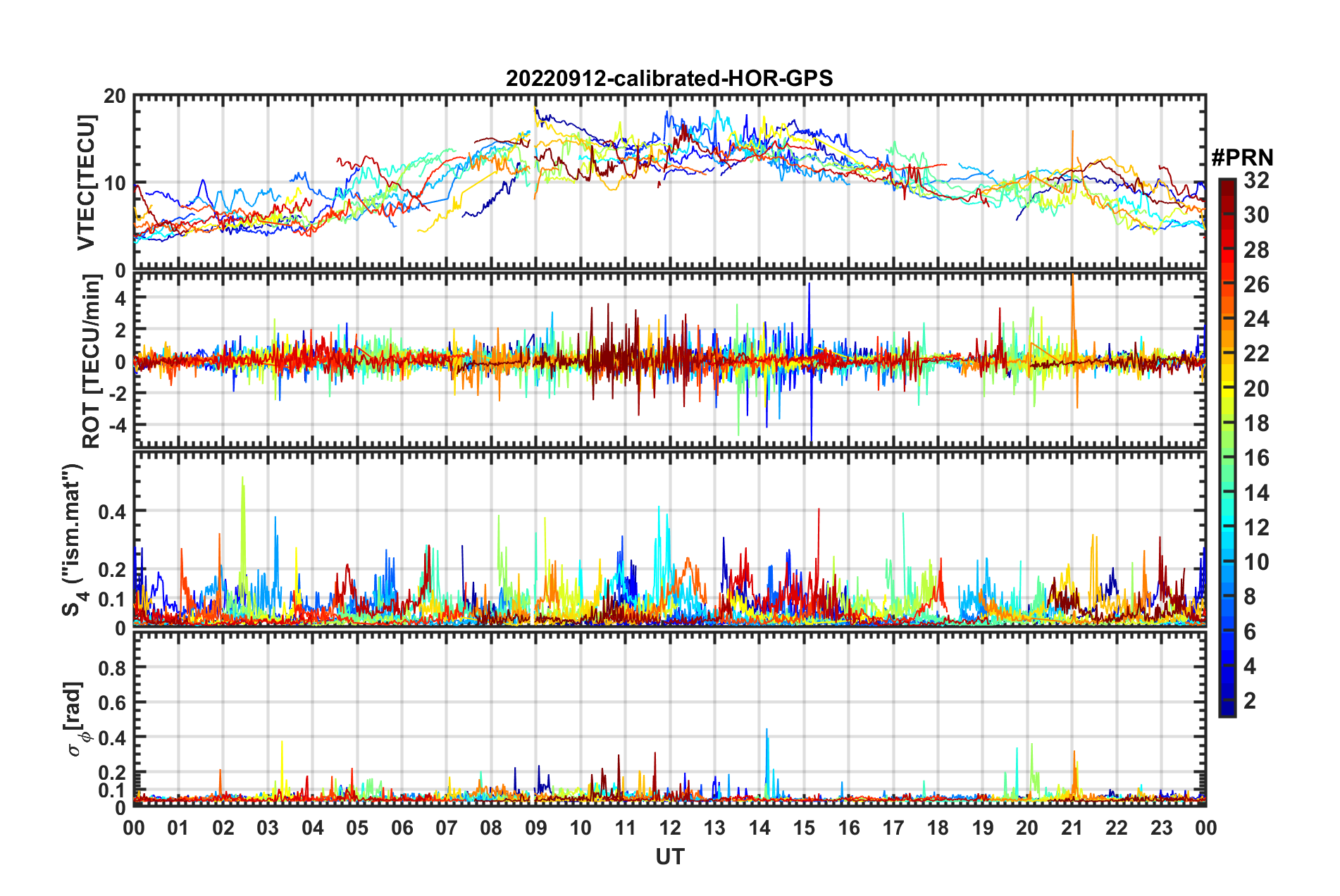Image resolution: width=1340 pixels, height=896 pixels.
Task: Click the S4 ("ism.mat") axis label
Action: (x=73, y=540)
